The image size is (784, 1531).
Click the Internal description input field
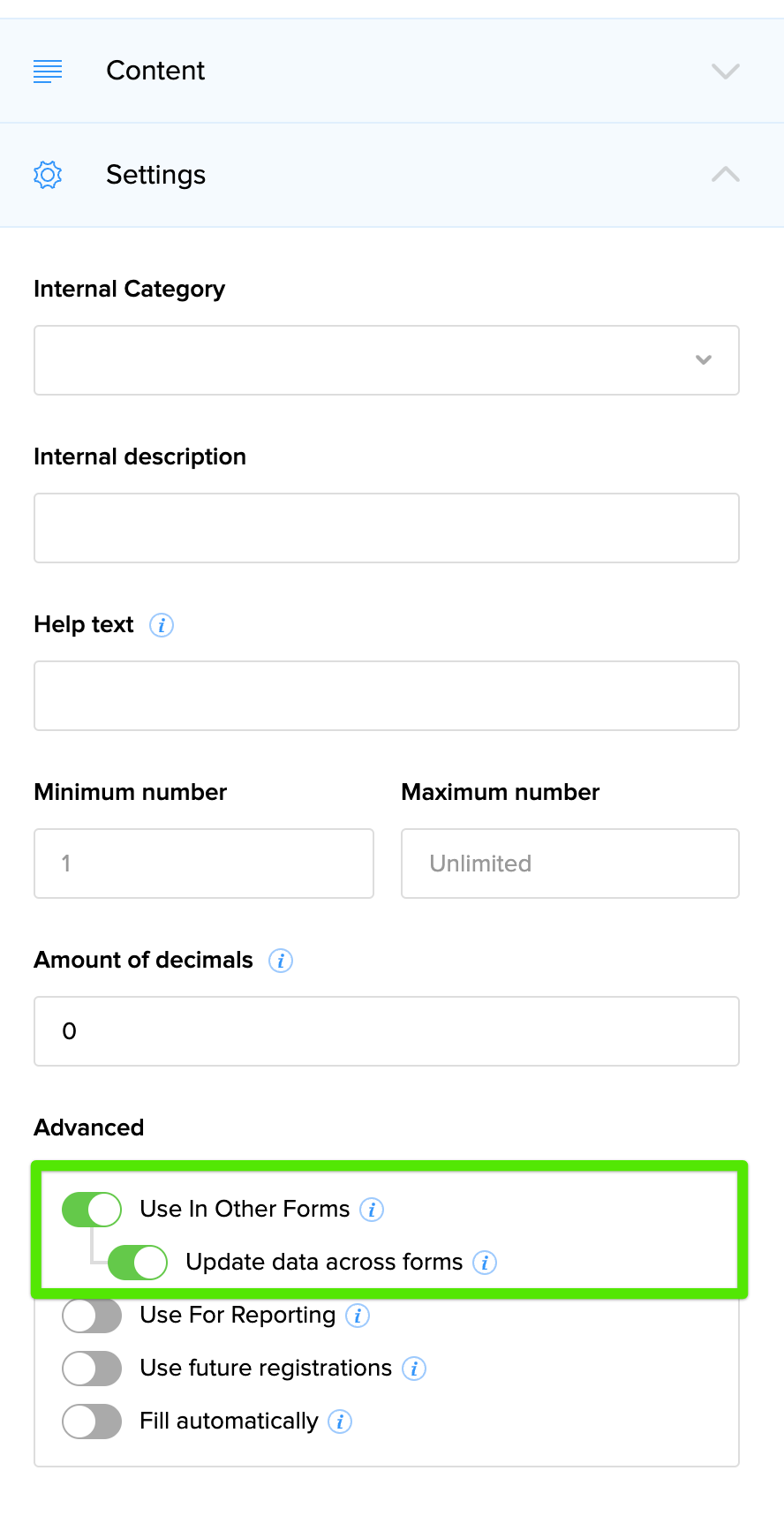pos(387,528)
